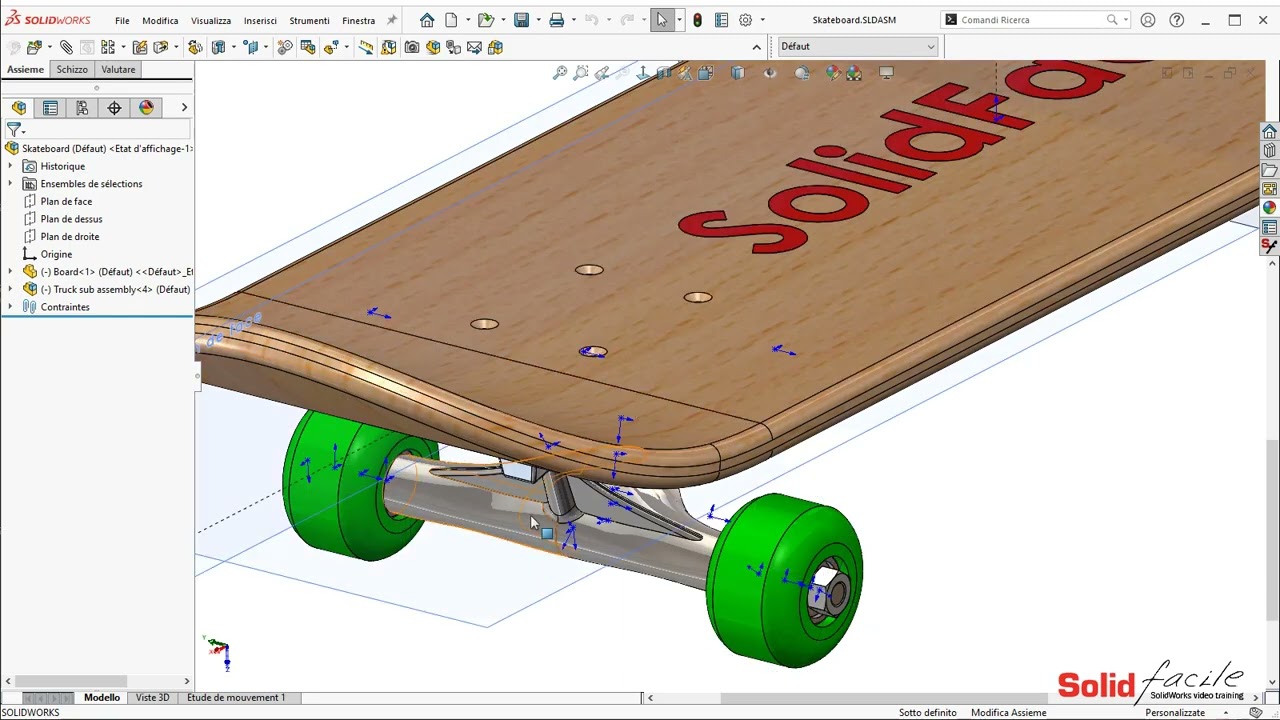Create a new document

click(x=451, y=20)
